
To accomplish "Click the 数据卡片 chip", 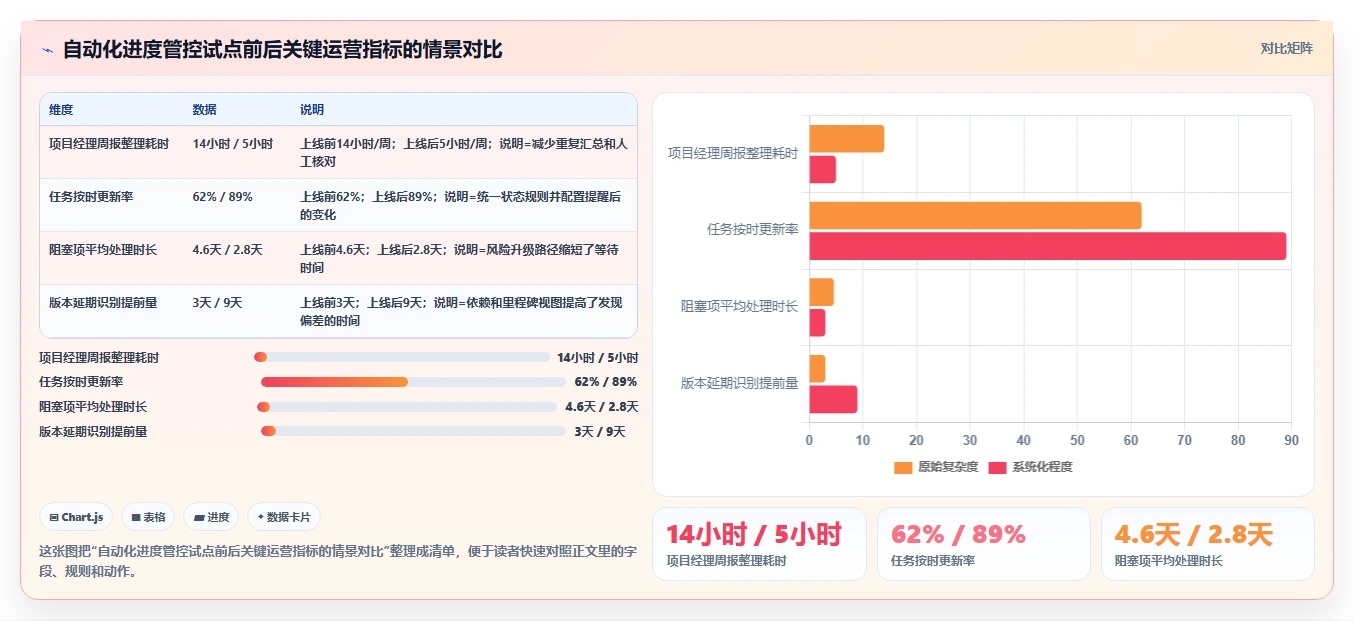I will 284,517.
